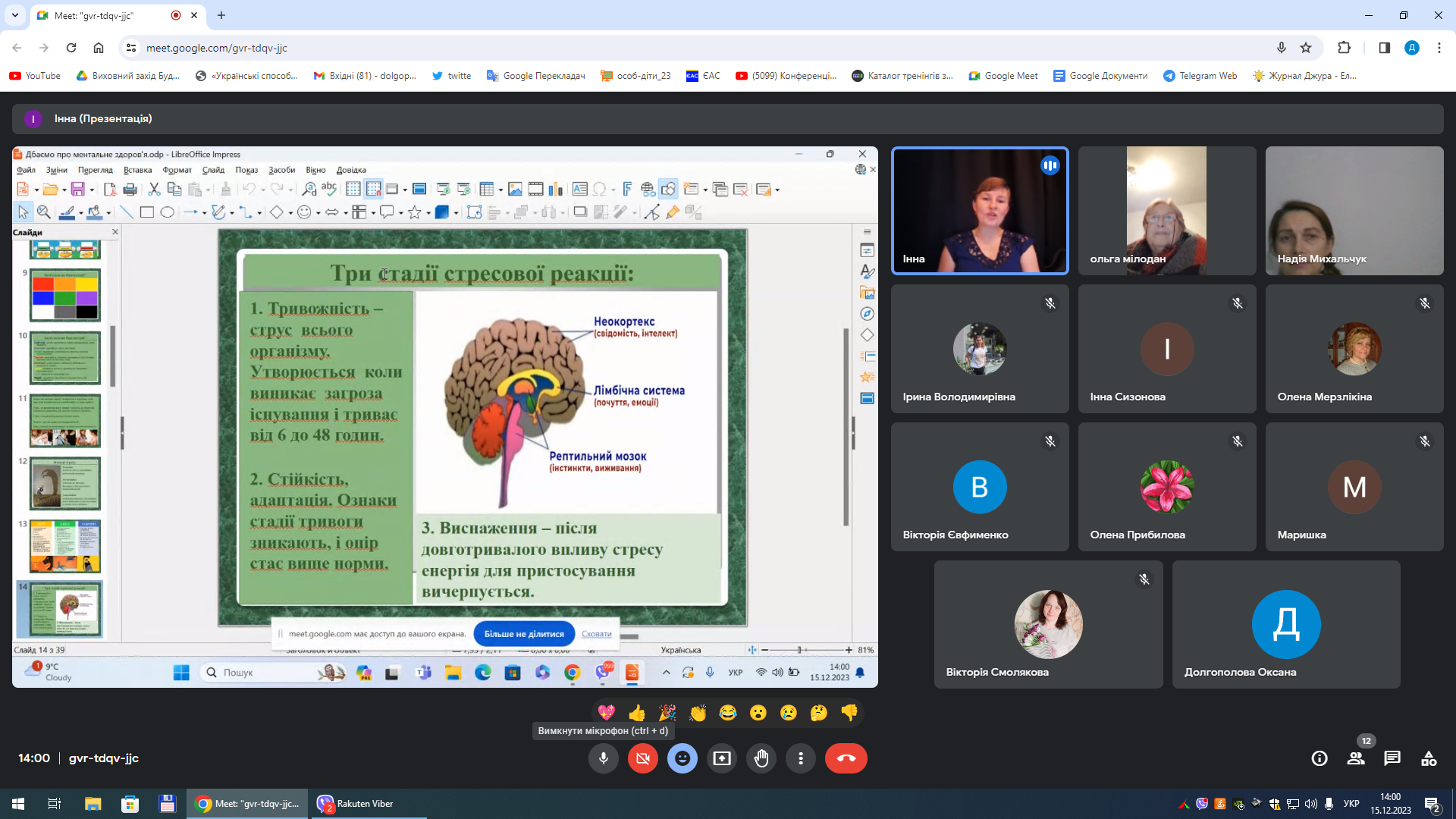Send the party popper reaction
This screenshot has width=1456, height=819.
(x=667, y=713)
